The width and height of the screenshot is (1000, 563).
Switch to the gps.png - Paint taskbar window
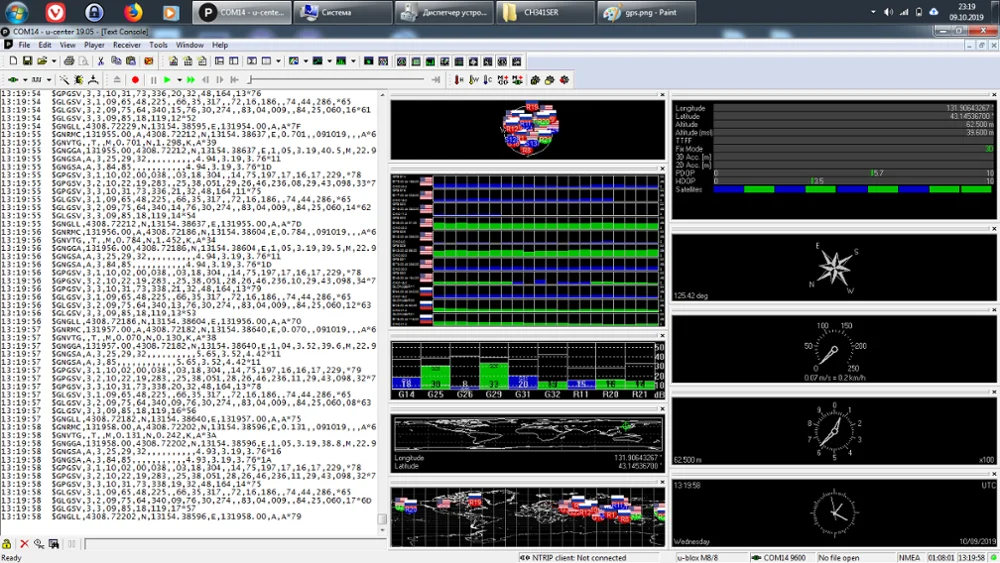pyautogui.click(x=647, y=12)
